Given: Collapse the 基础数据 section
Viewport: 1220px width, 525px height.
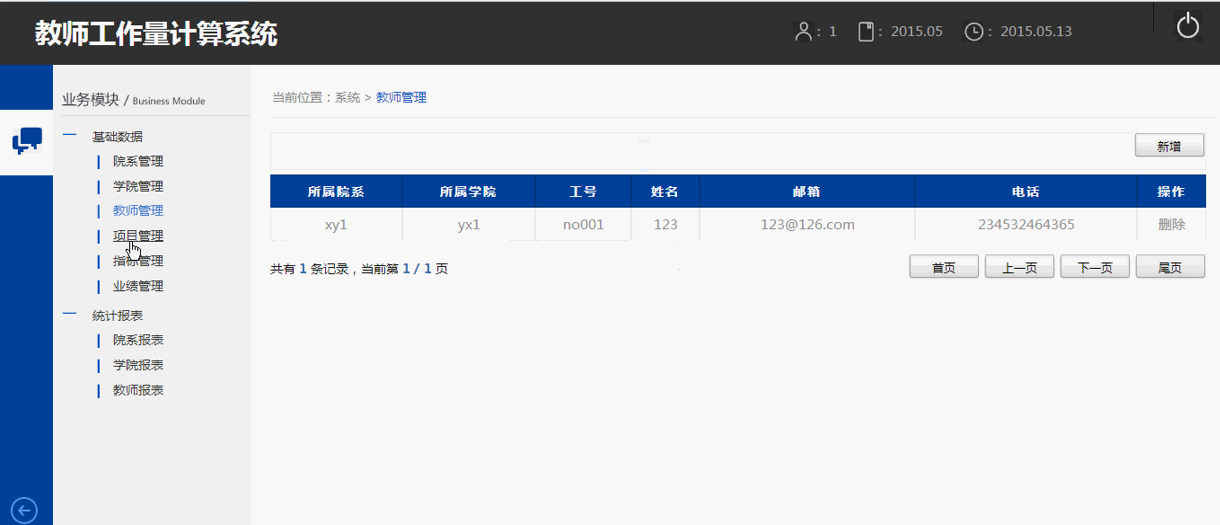Looking at the screenshot, I should [70, 136].
